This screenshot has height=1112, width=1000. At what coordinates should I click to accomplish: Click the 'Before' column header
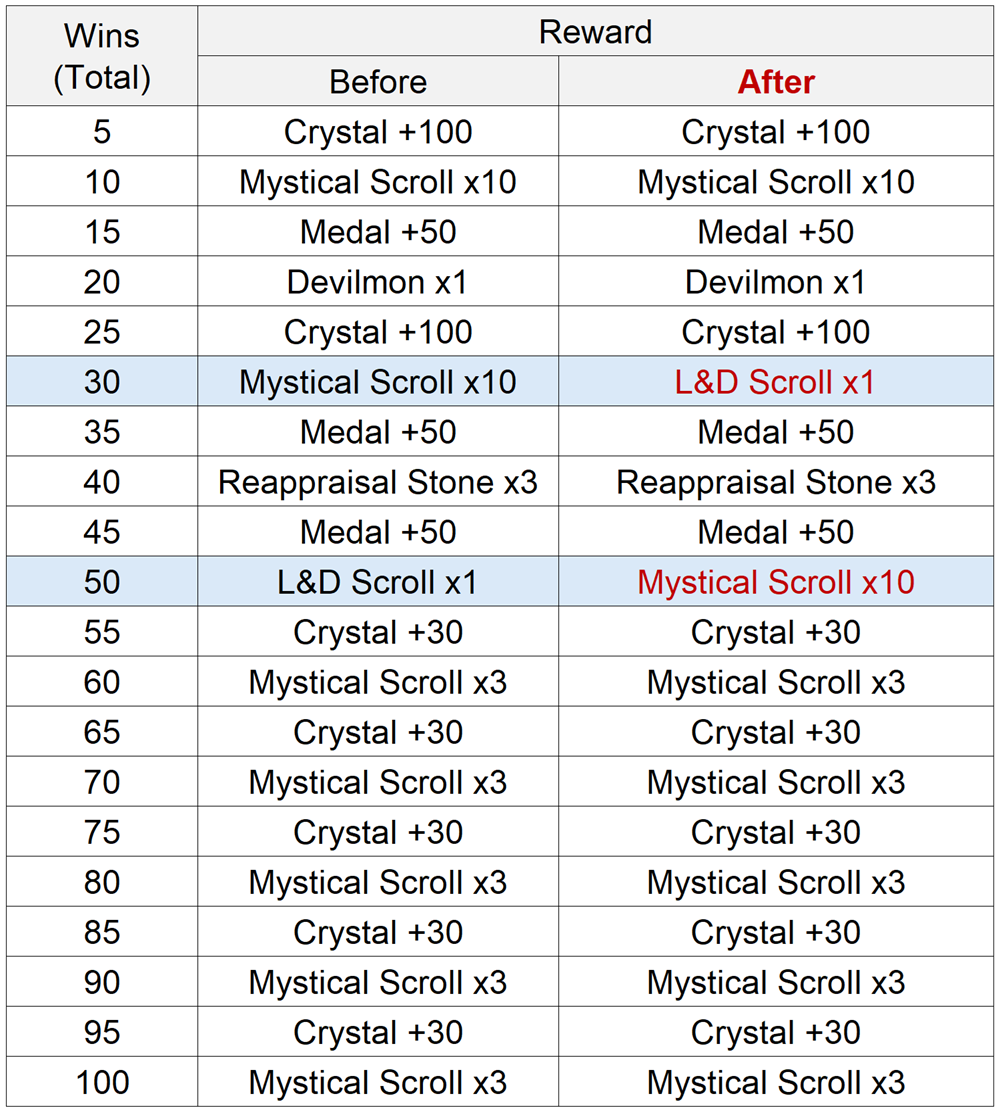click(x=378, y=82)
